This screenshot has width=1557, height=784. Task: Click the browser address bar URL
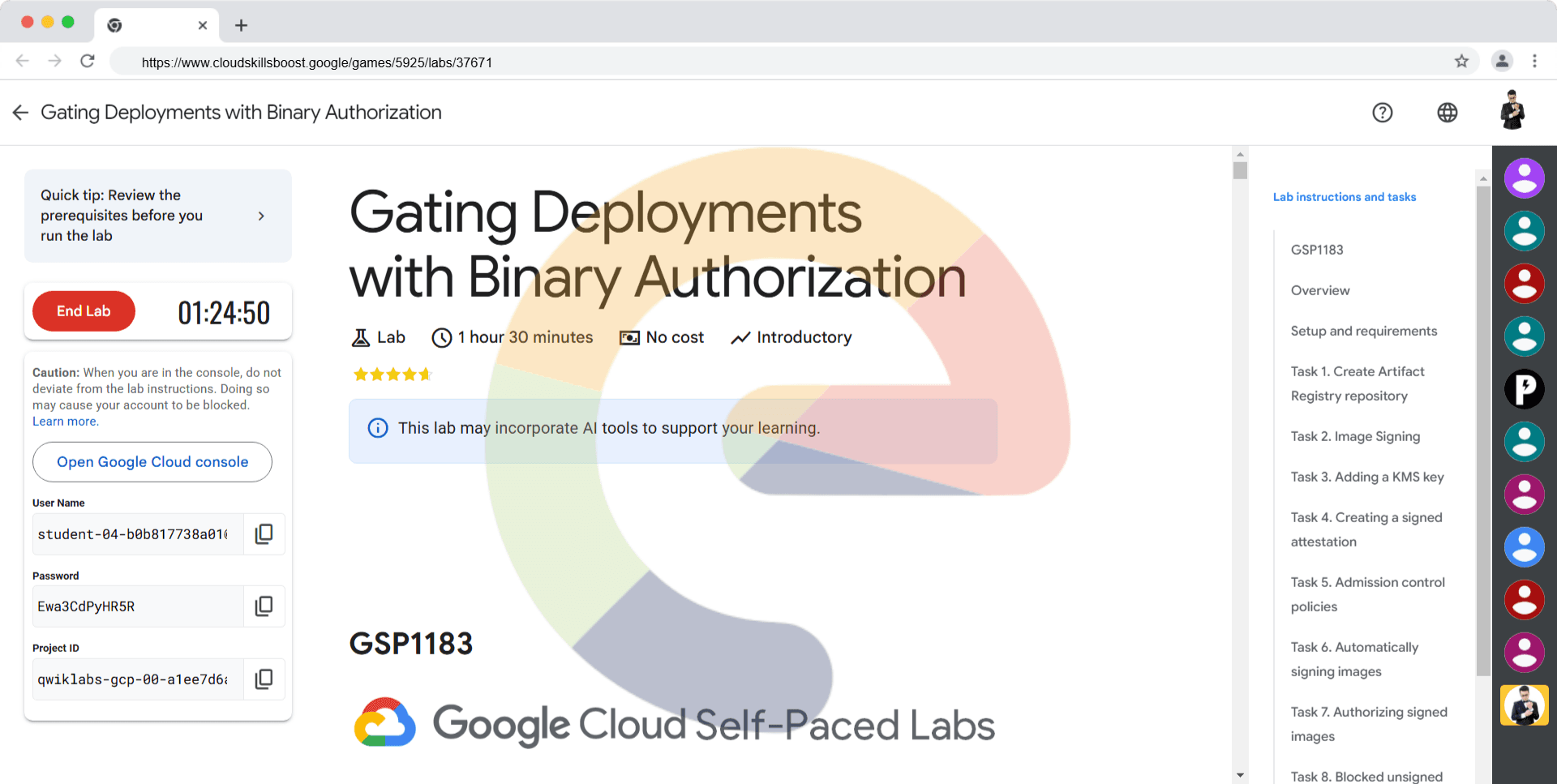(316, 62)
